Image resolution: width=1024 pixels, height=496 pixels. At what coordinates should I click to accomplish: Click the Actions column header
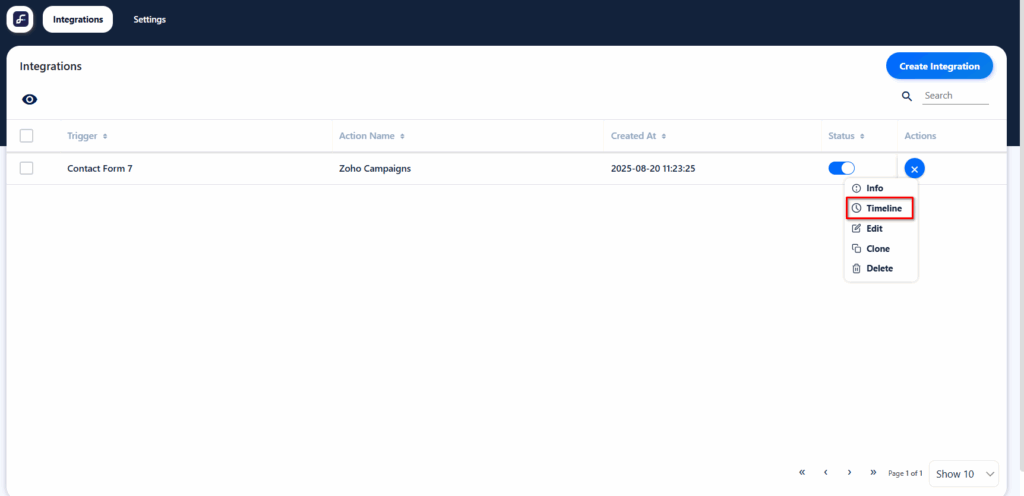tap(920, 136)
